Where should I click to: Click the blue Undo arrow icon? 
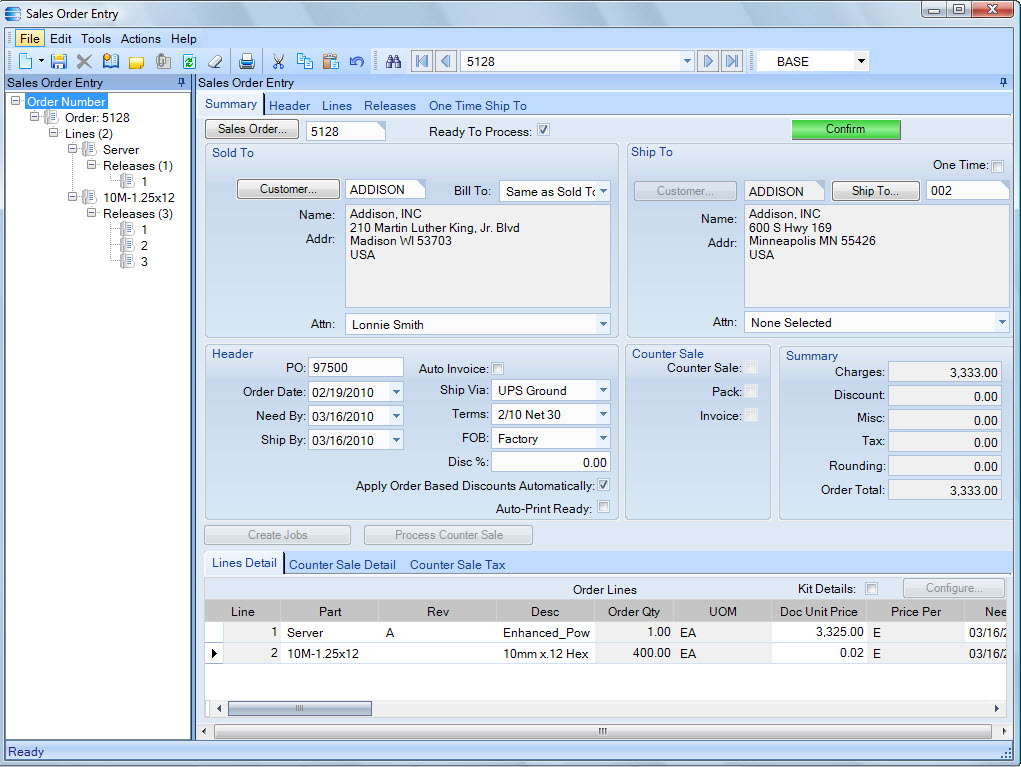click(356, 61)
